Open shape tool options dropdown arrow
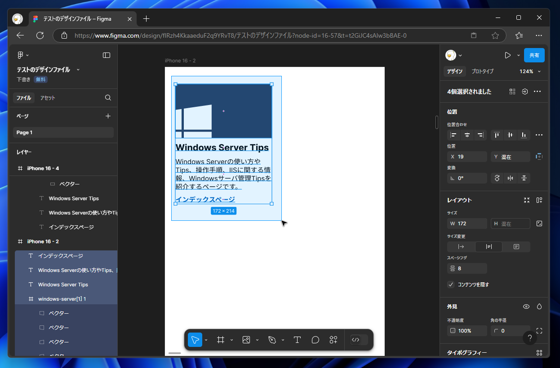Viewport: 560px width, 368px height. coord(257,340)
